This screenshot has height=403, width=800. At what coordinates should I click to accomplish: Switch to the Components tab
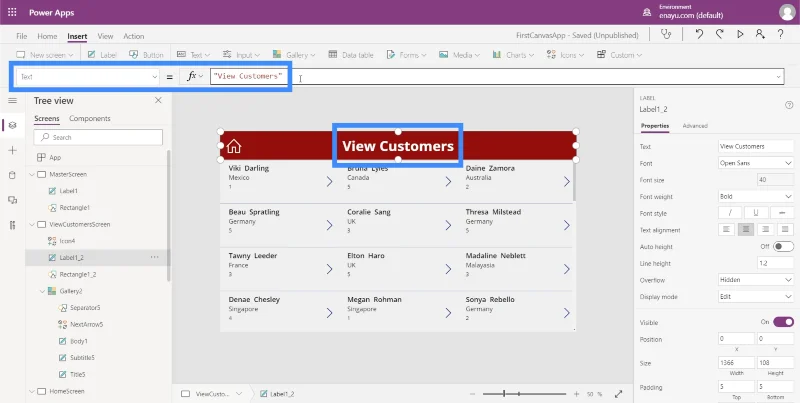point(90,118)
